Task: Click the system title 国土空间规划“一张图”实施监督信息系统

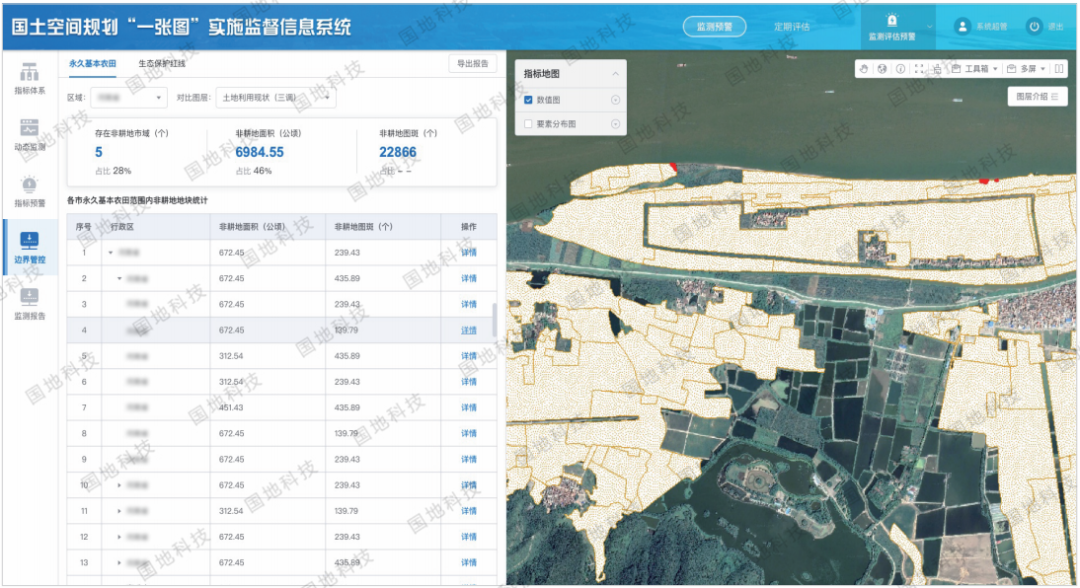Action: 181,27
